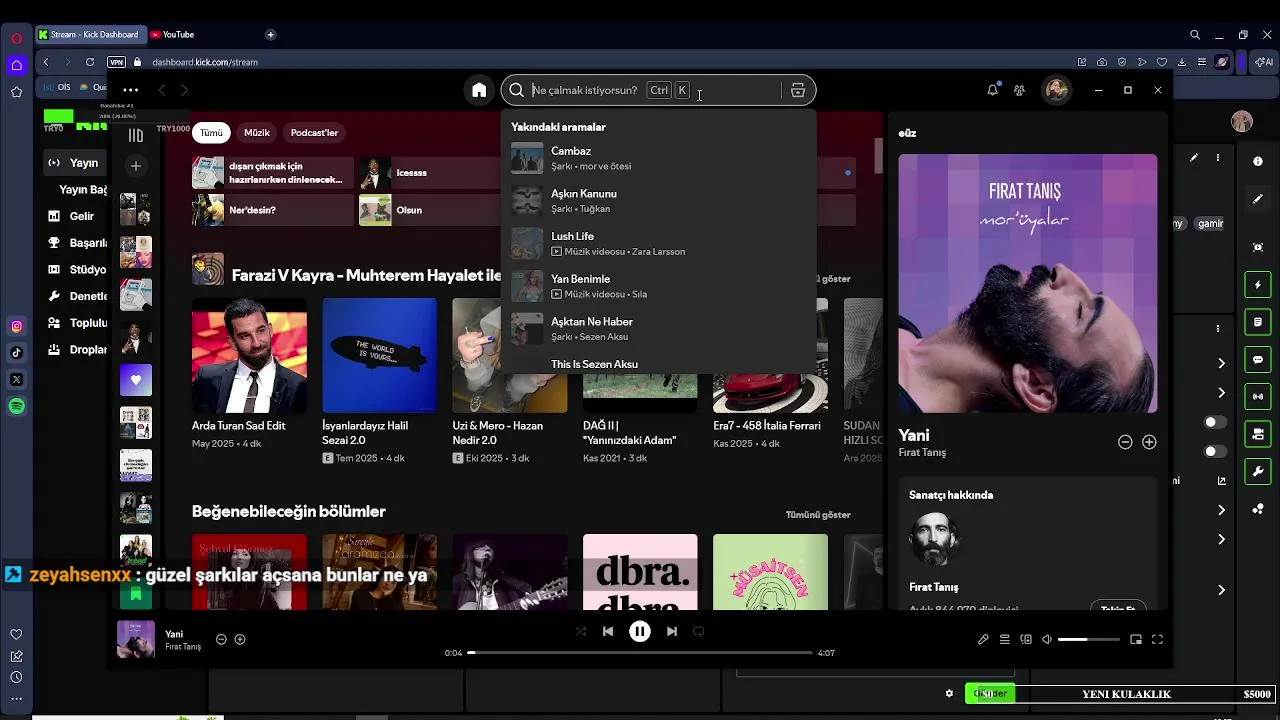Screen dimensions: 1280x720
Task: Open Liked Songs heart tile in library
Action: (136, 380)
